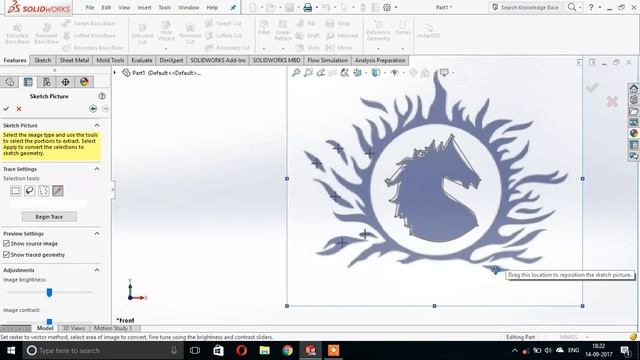This screenshot has width=640, height=360.
Task: Adjust the Image contrast slider handle
Action: [x=49, y=322]
